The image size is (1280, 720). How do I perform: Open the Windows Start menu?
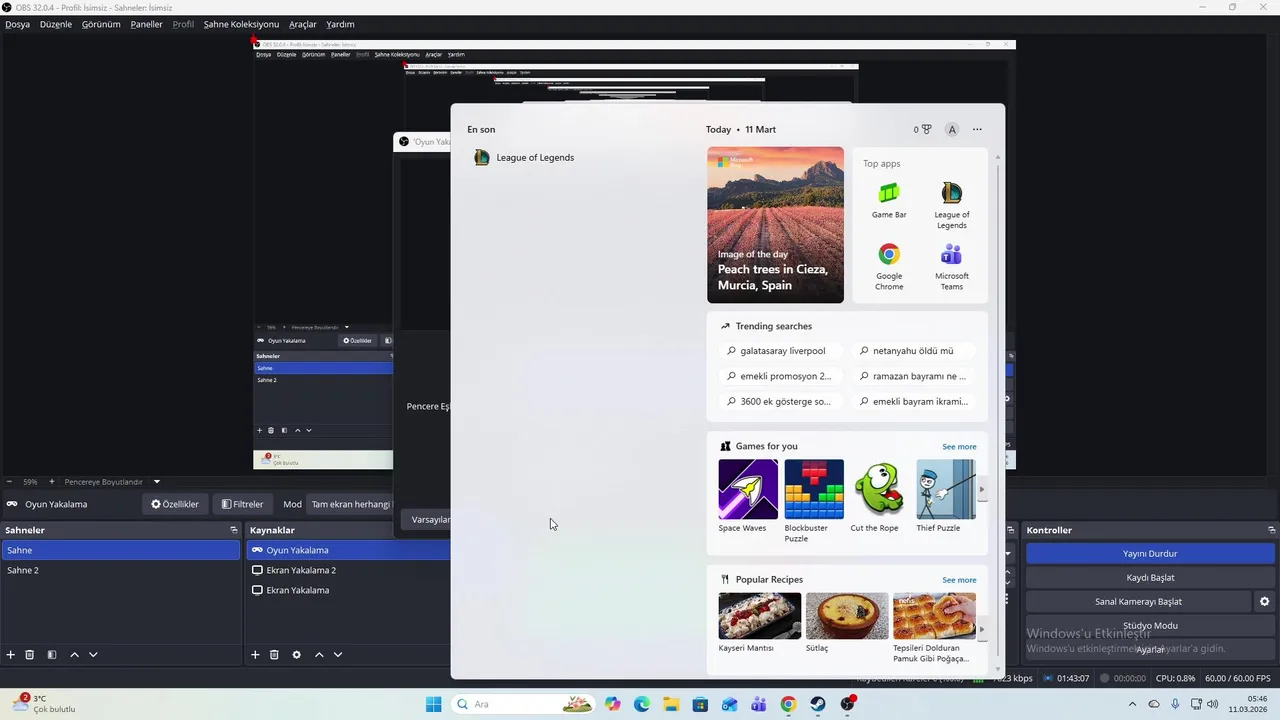click(x=433, y=704)
